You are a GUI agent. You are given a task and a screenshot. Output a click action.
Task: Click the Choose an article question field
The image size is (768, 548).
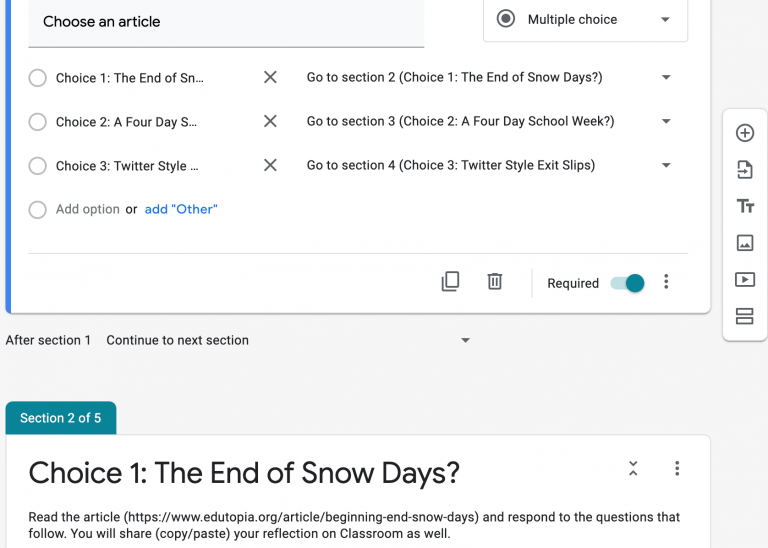(x=226, y=22)
